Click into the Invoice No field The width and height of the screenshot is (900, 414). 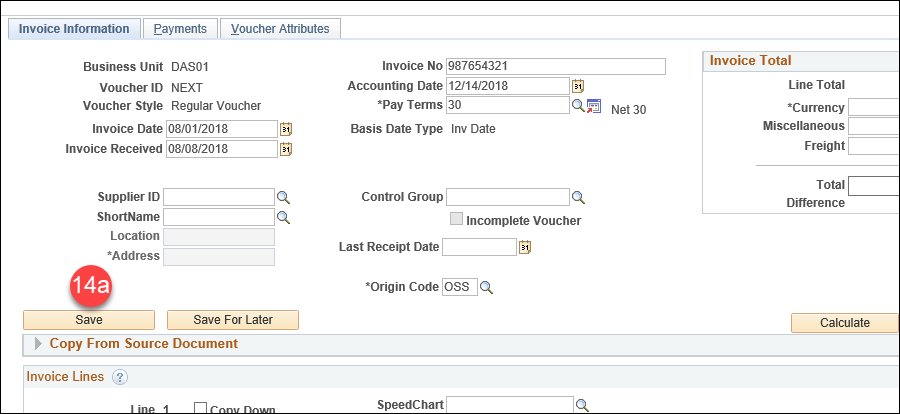tap(556, 67)
